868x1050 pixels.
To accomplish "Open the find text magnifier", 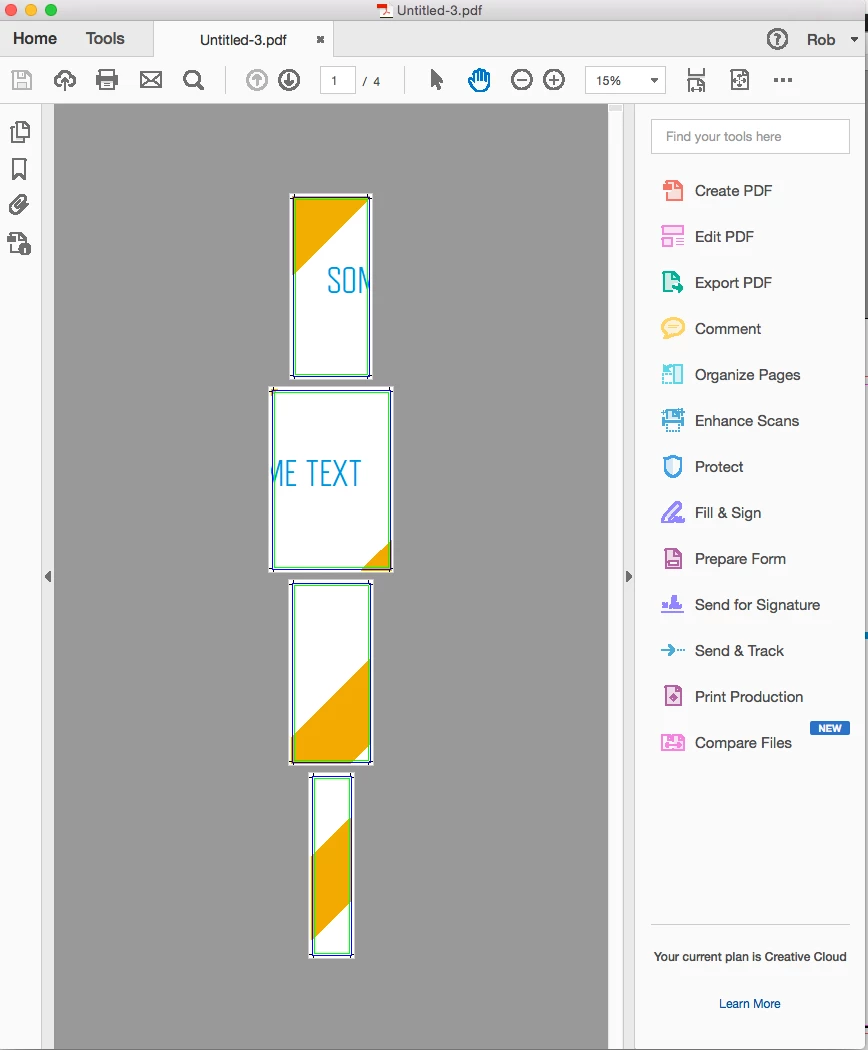I will (x=194, y=80).
